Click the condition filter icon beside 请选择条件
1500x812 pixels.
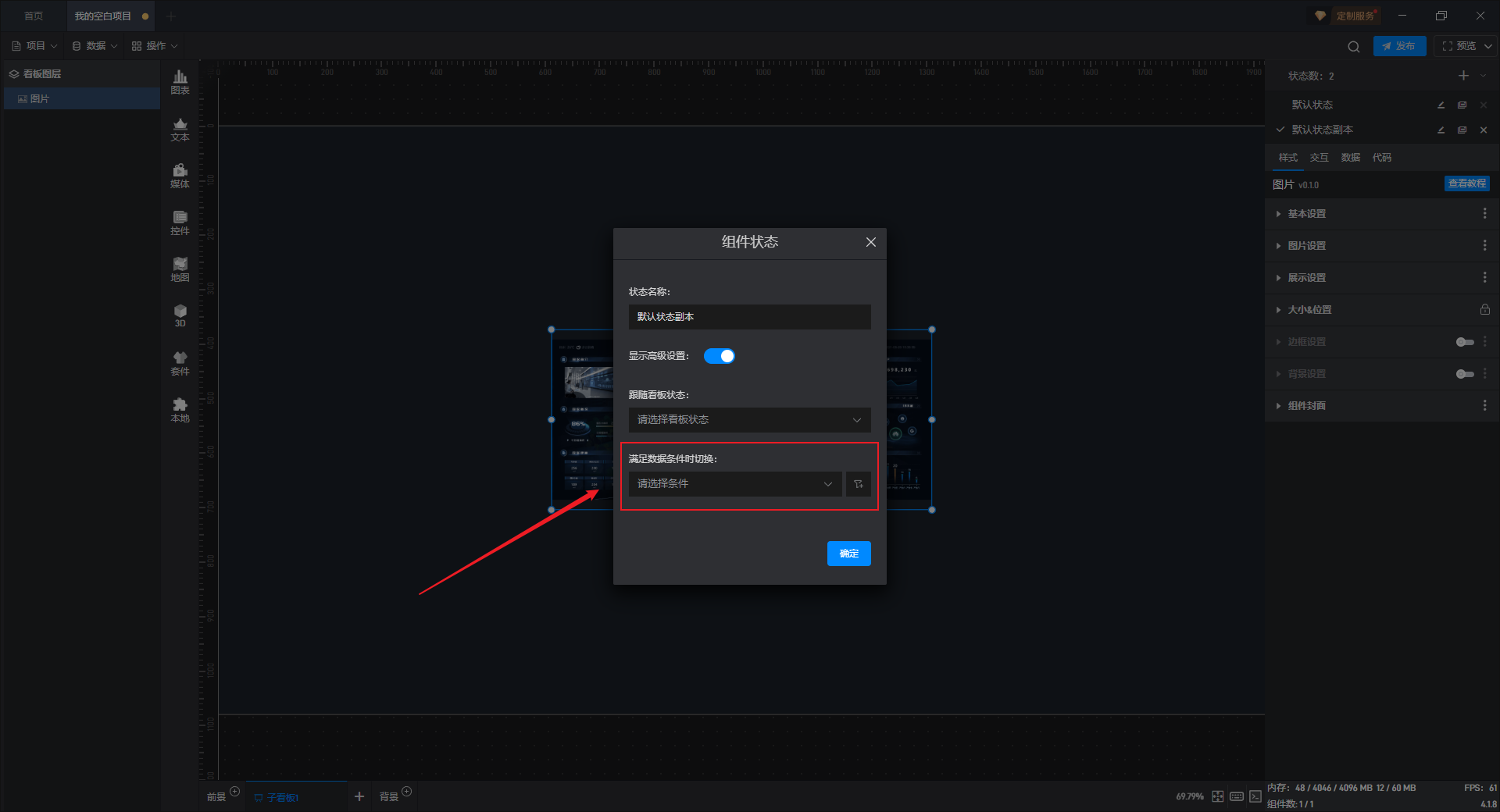click(858, 484)
